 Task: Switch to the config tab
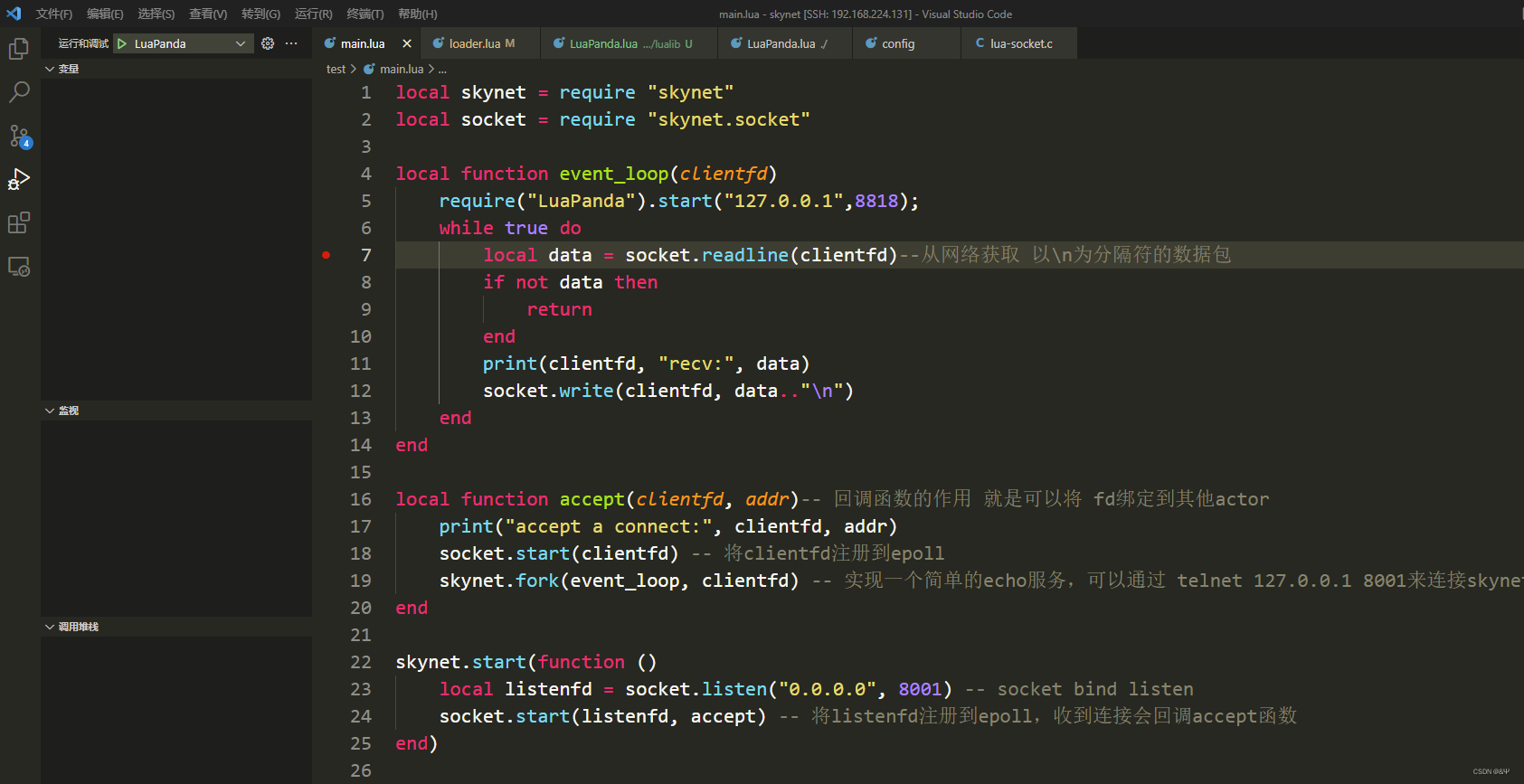click(x=907, y=43)
